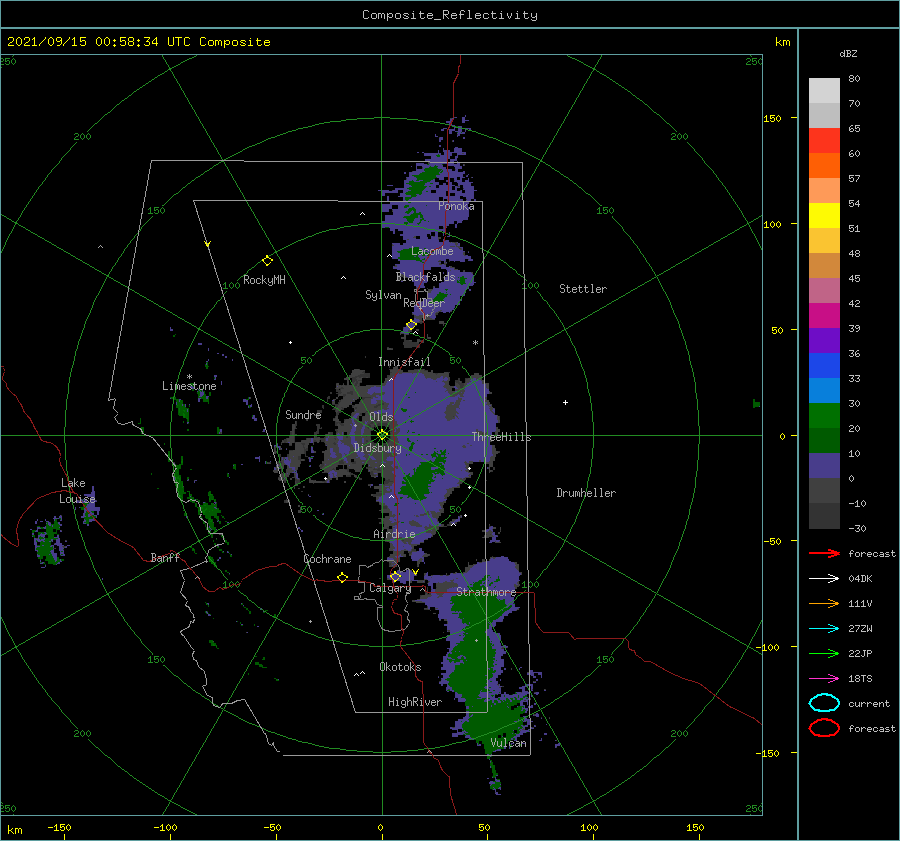Viewport: 900px width, 841px height.
Task: Select the cyan 27ZW arrow legend icon
Action: coord(824,629)
